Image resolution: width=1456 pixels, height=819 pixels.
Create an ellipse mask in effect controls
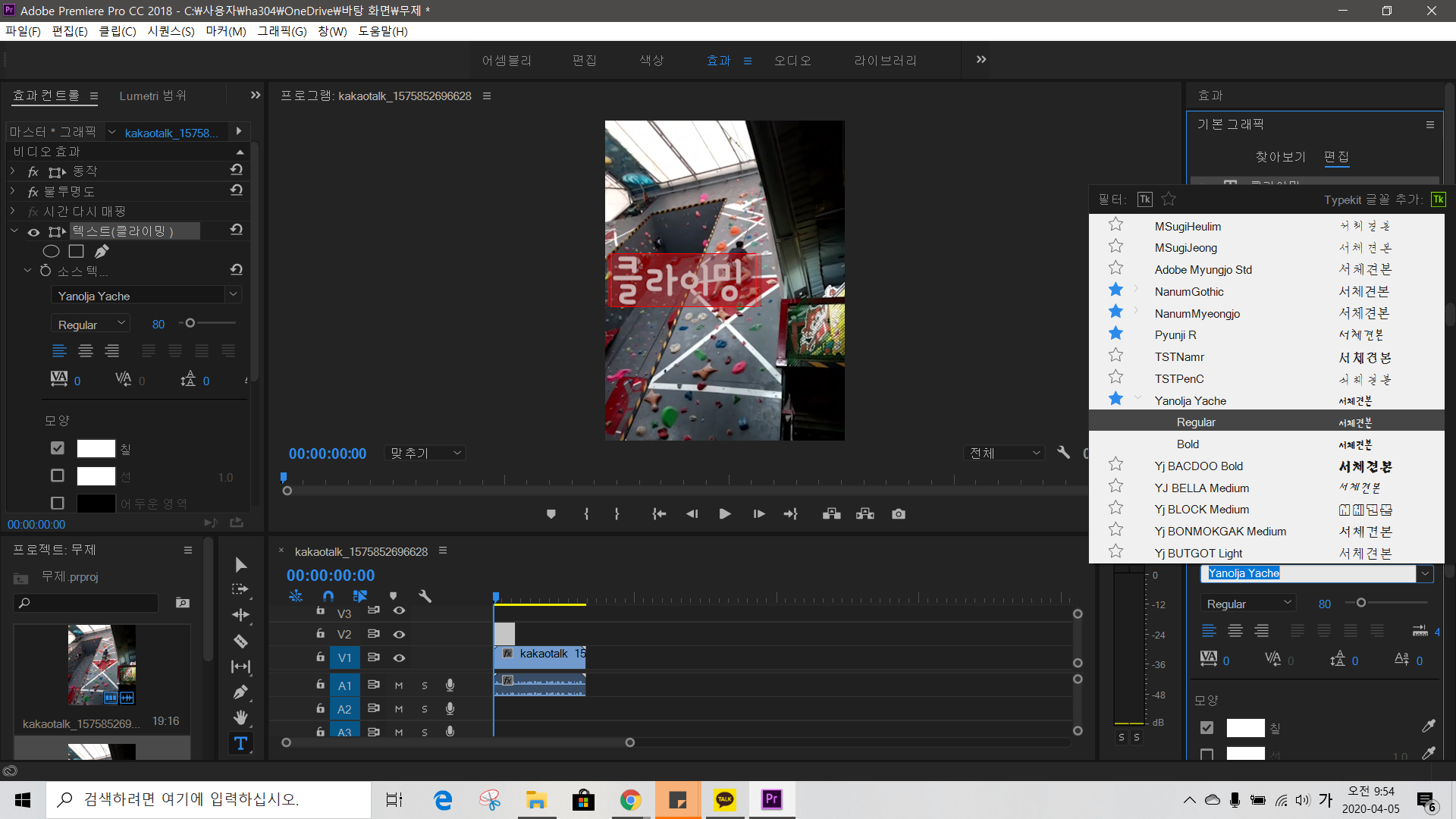51,252
